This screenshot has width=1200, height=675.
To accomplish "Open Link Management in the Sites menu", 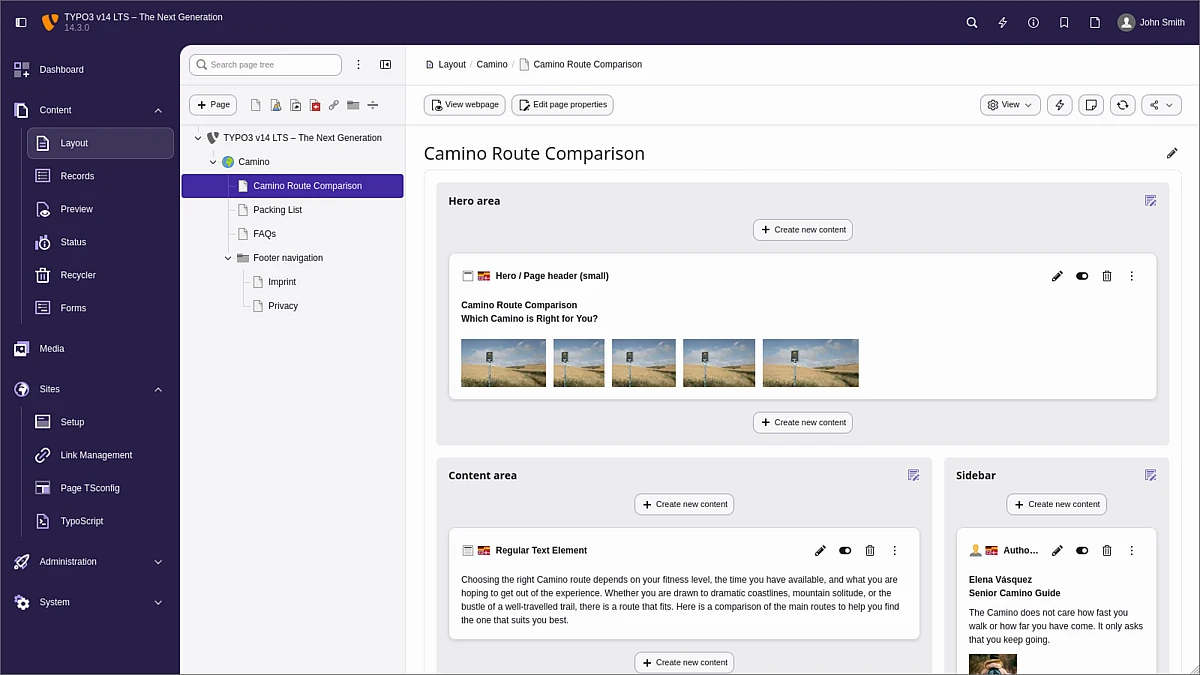I will (96, 455).
